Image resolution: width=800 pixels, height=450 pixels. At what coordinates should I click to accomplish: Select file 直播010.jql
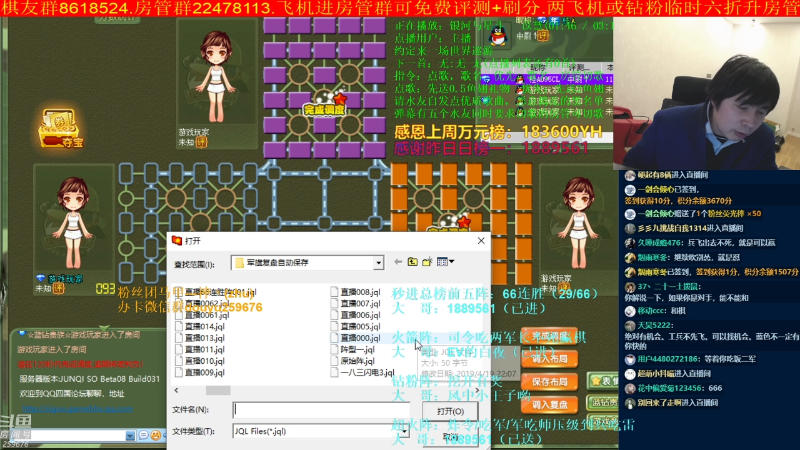[199, 361]
